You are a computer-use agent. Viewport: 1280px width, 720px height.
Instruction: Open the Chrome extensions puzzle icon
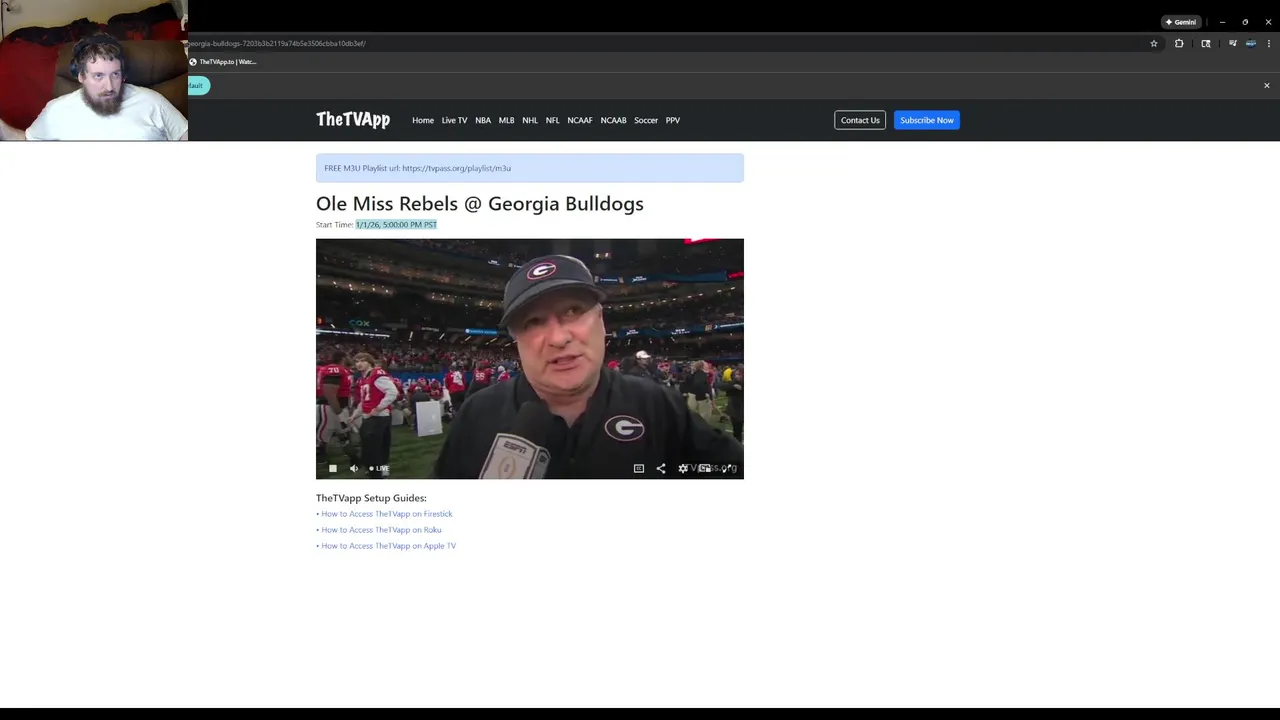[x=1179, y=43]
